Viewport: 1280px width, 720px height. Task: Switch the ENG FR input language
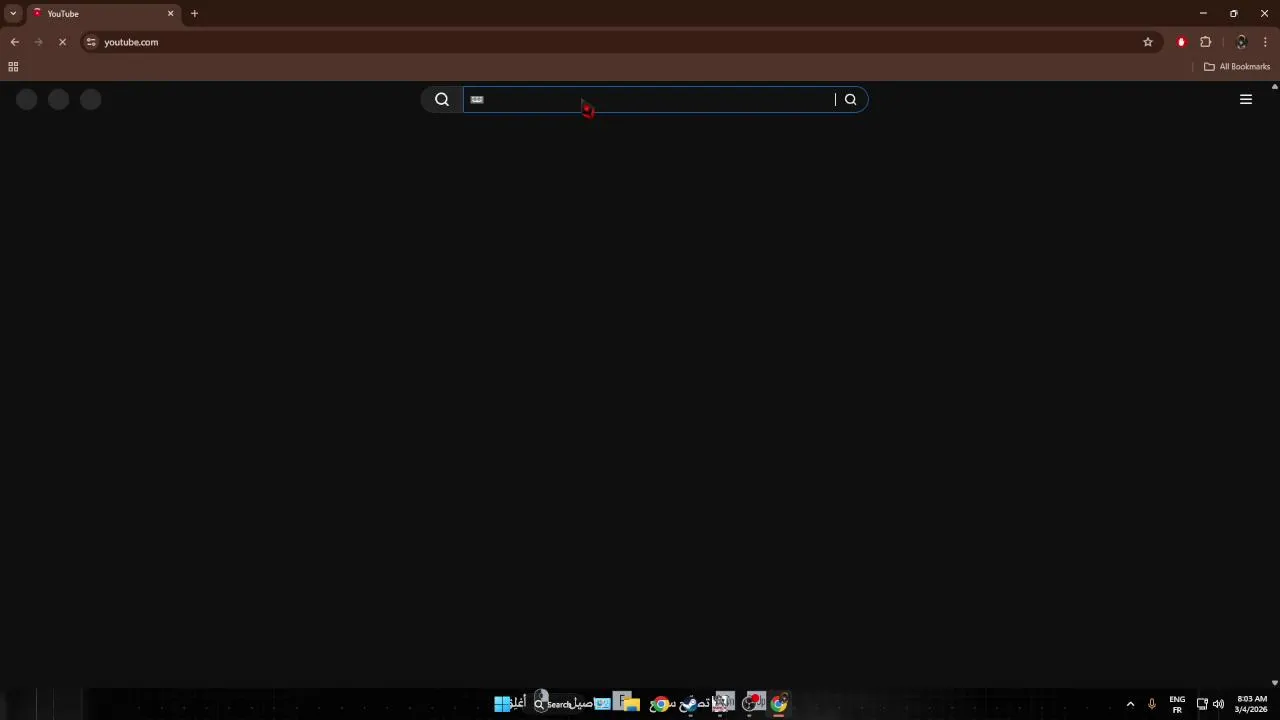click(1177, 704)
